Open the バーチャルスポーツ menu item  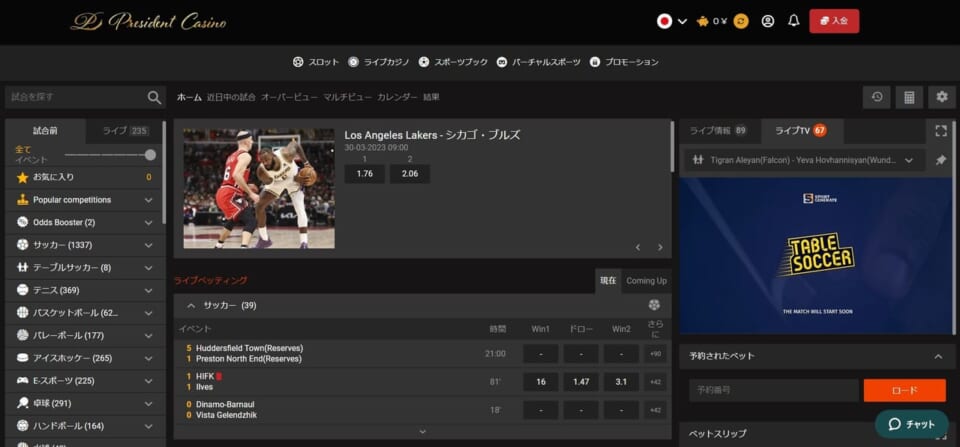coord(539,62)
